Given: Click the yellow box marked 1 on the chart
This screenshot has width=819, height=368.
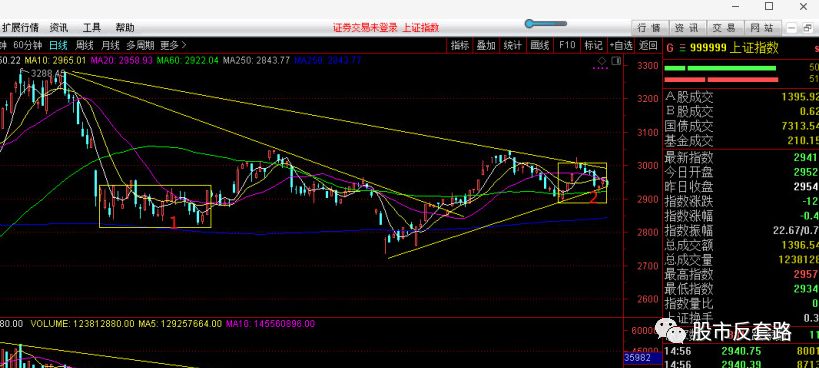Looking at the screenshot, I should [155, 206].
